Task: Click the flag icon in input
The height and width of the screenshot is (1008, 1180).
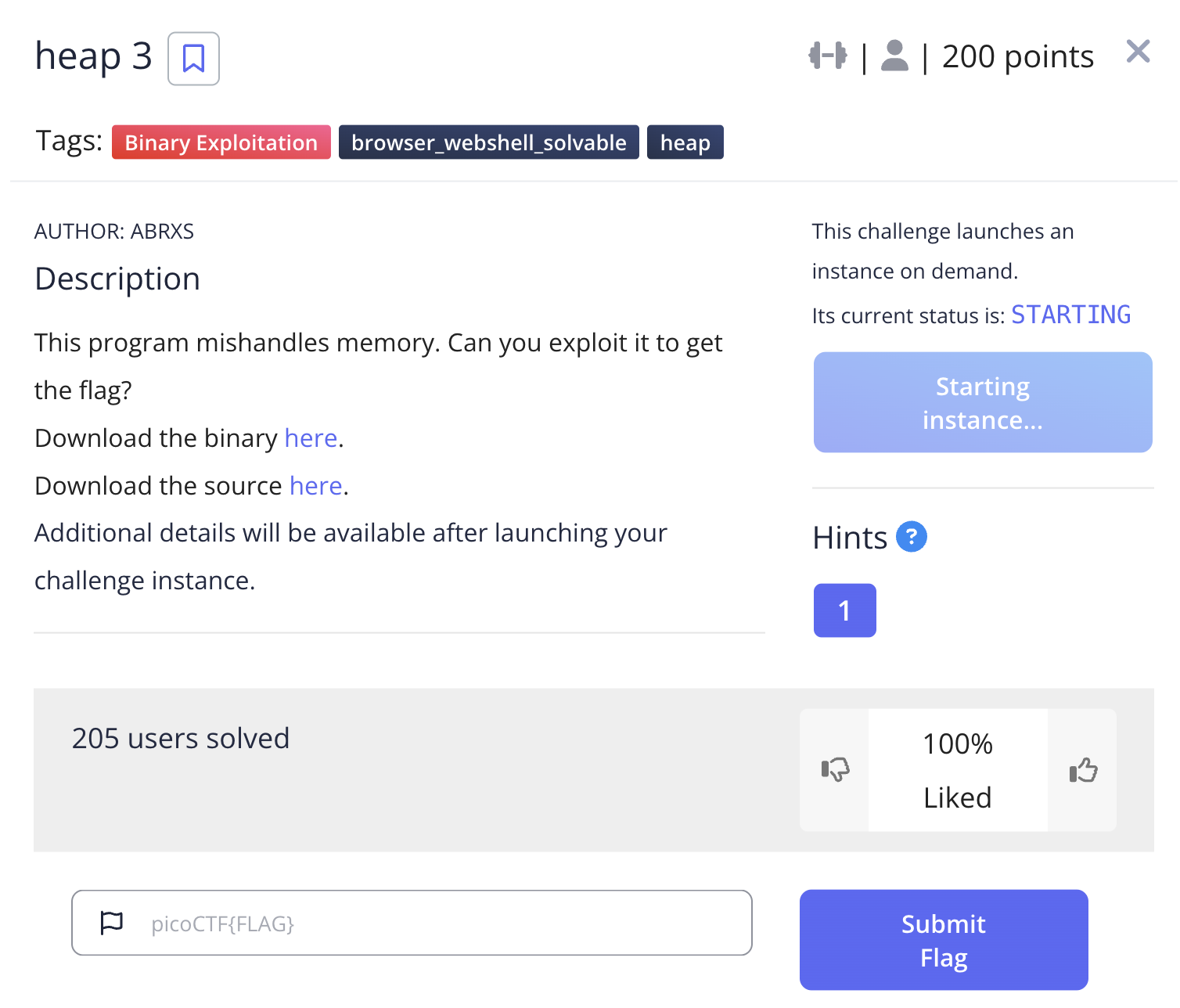Action: [x=112, y=923]
